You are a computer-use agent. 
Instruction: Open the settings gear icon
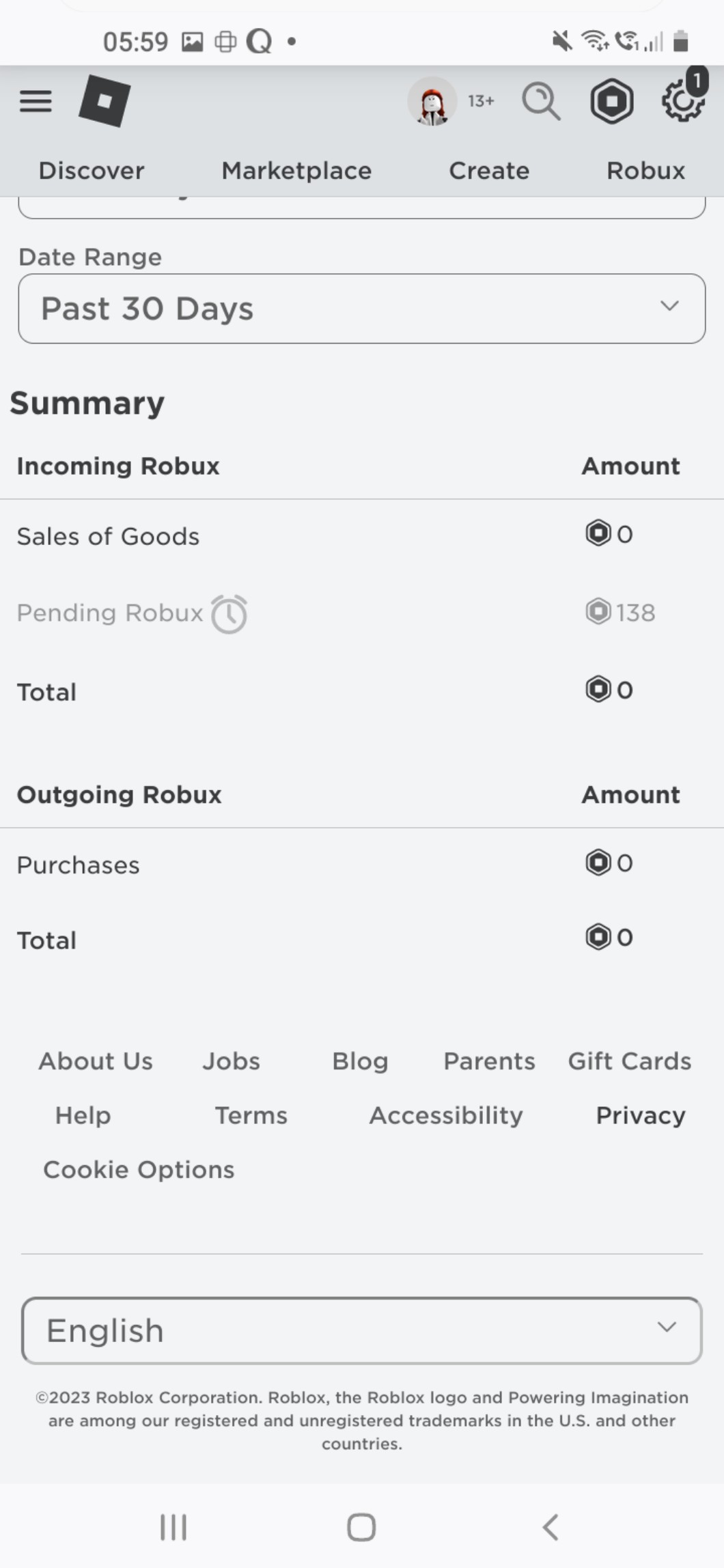coord(682,101)
